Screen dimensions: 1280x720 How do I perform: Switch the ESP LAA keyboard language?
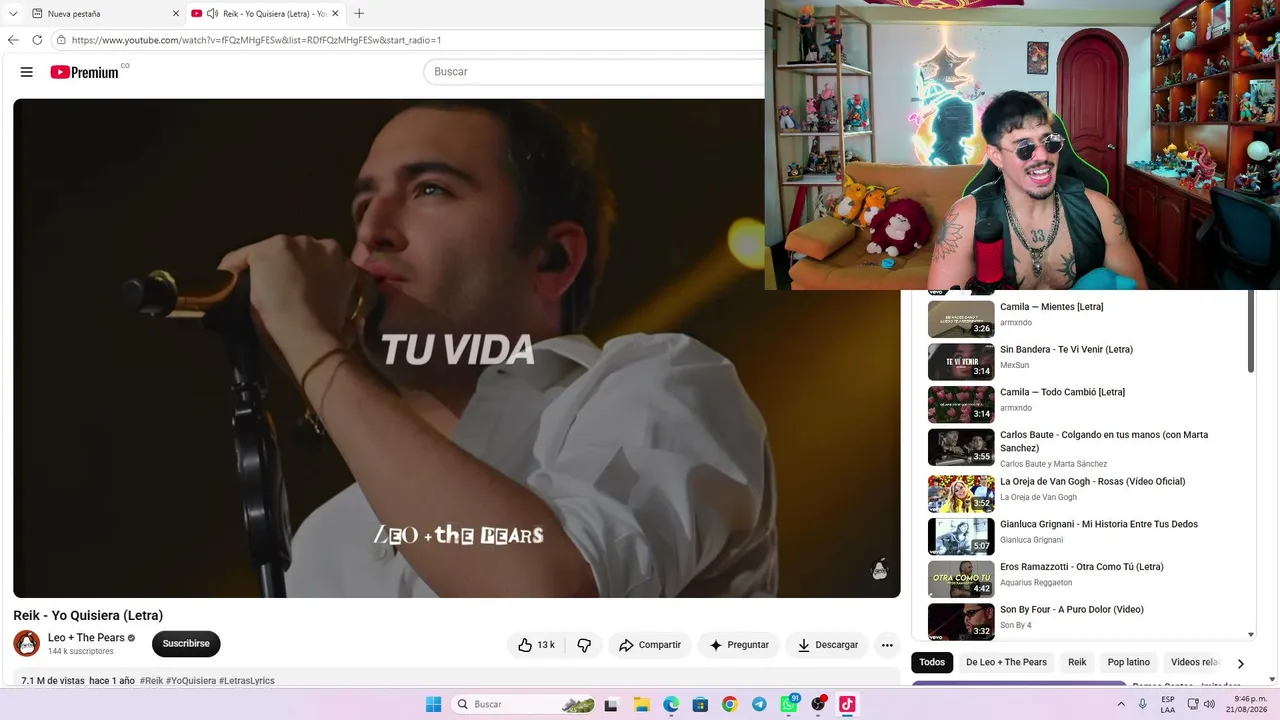pyautogui.click(x=1168, y=704)
